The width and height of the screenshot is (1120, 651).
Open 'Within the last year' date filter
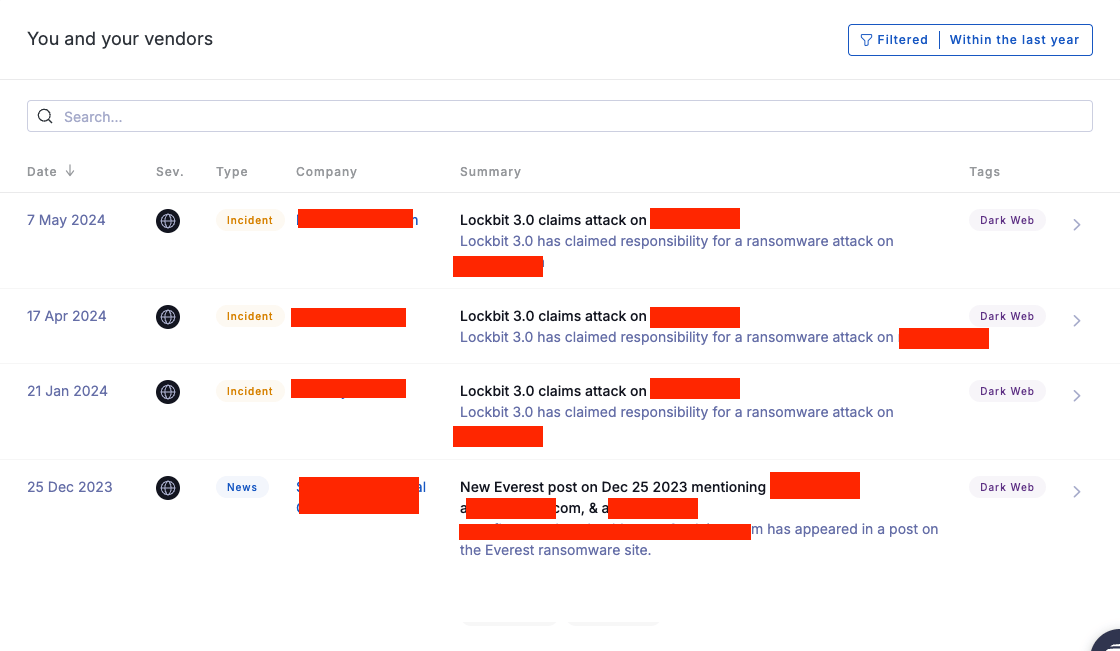[x=1014, y=40]
